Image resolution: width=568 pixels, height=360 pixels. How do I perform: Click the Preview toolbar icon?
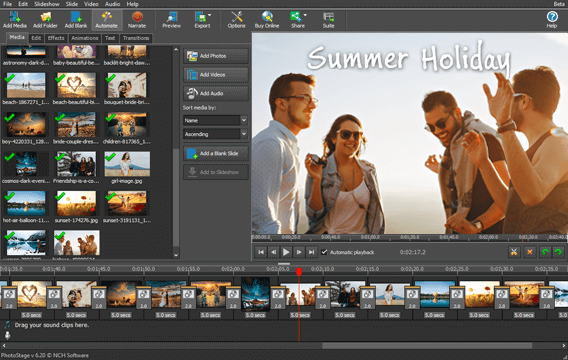pos(171,20)
